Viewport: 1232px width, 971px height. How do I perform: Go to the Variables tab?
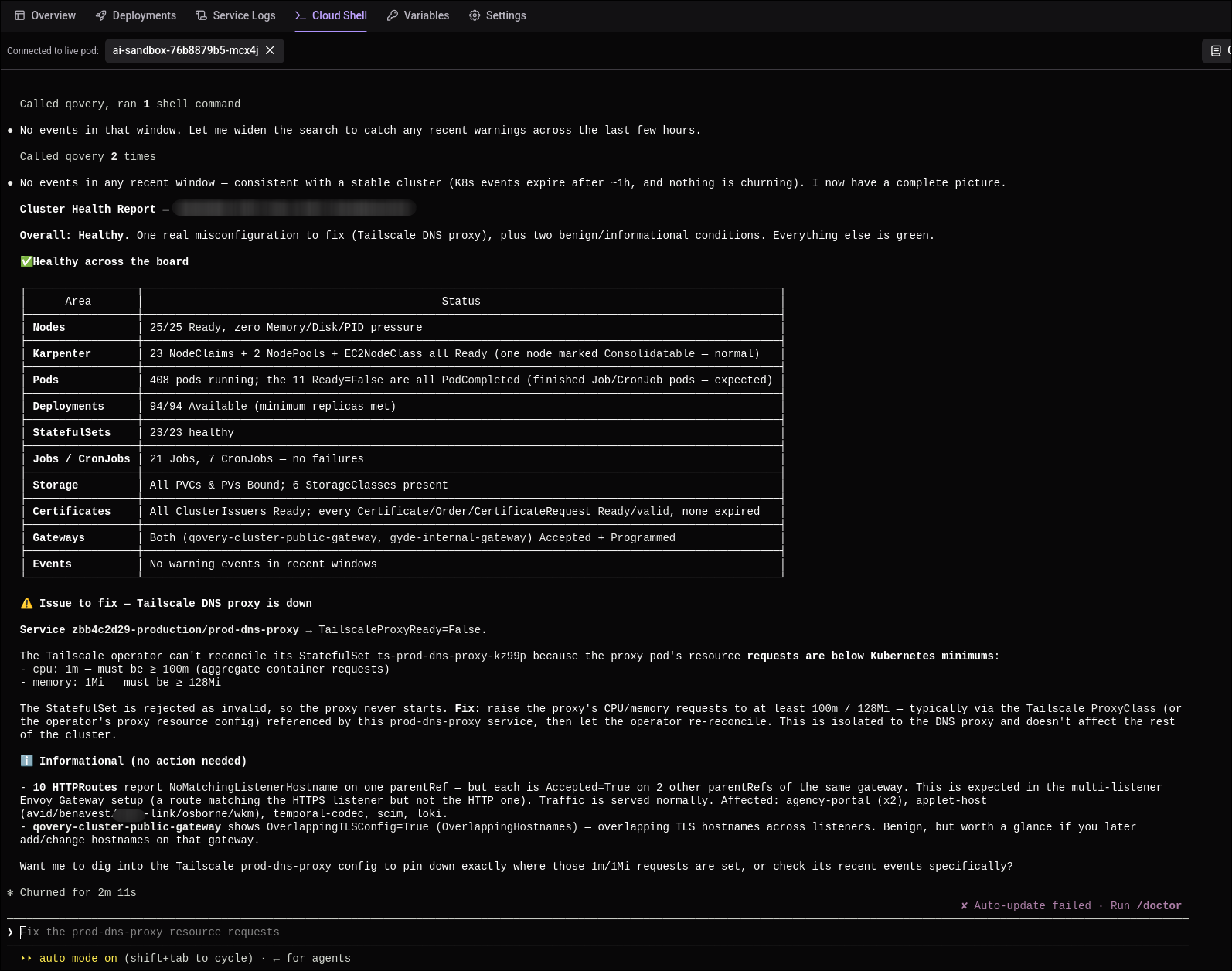[x=417, y=15]
